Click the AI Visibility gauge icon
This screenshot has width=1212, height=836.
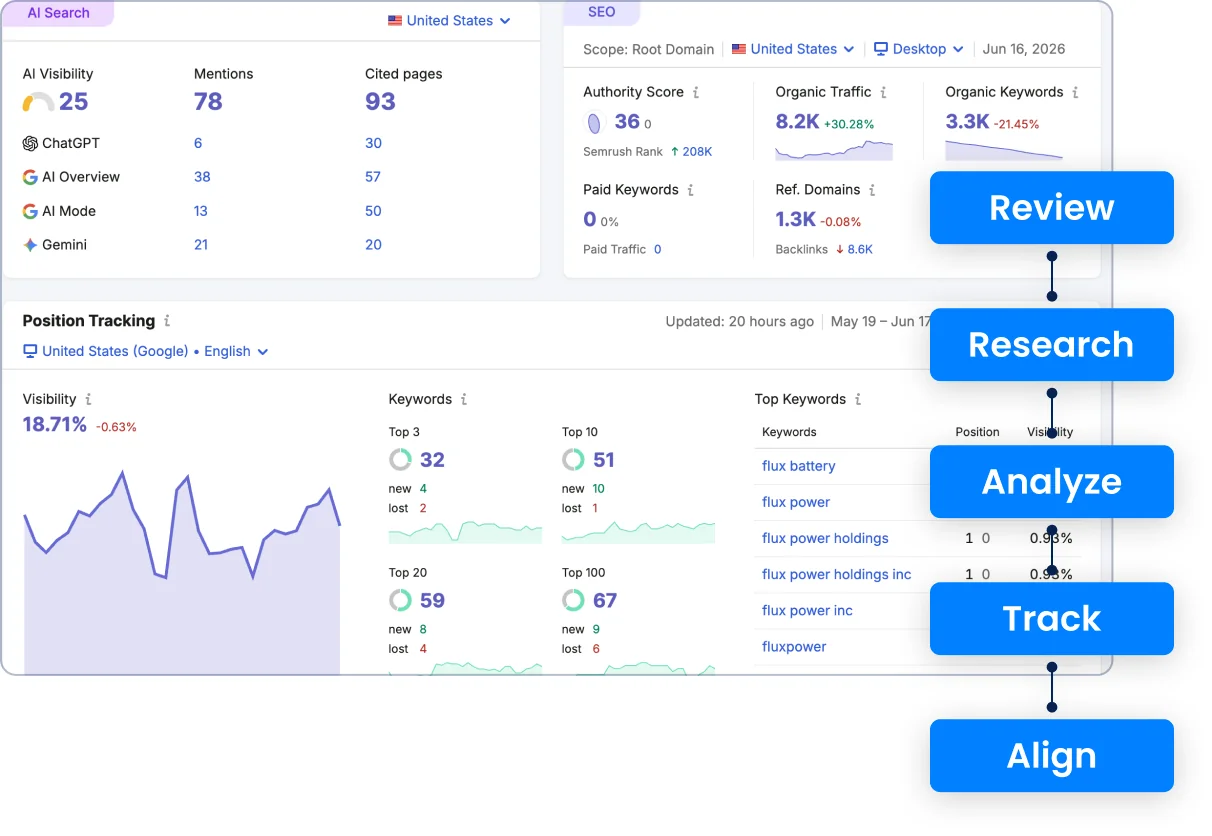[38, 102]
